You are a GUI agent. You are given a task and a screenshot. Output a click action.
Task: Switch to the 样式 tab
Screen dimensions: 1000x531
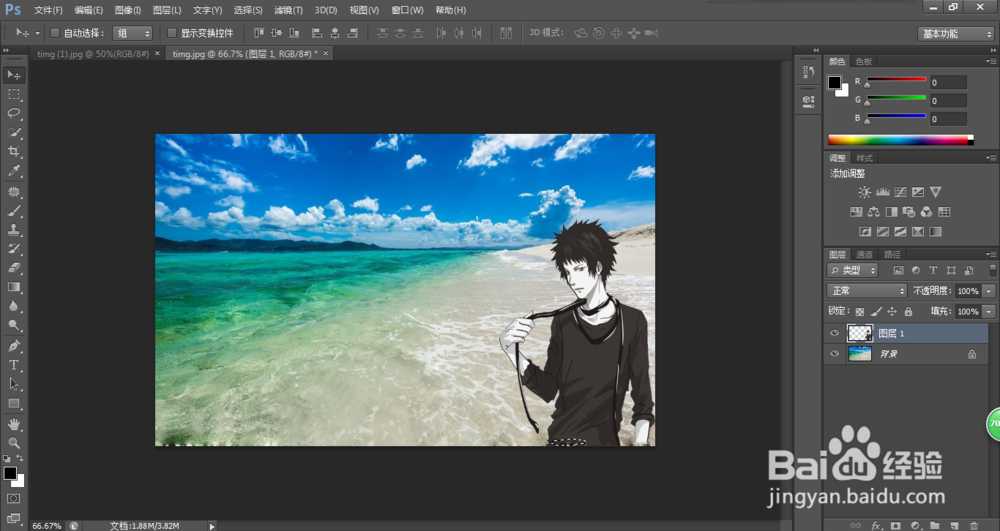864,158
